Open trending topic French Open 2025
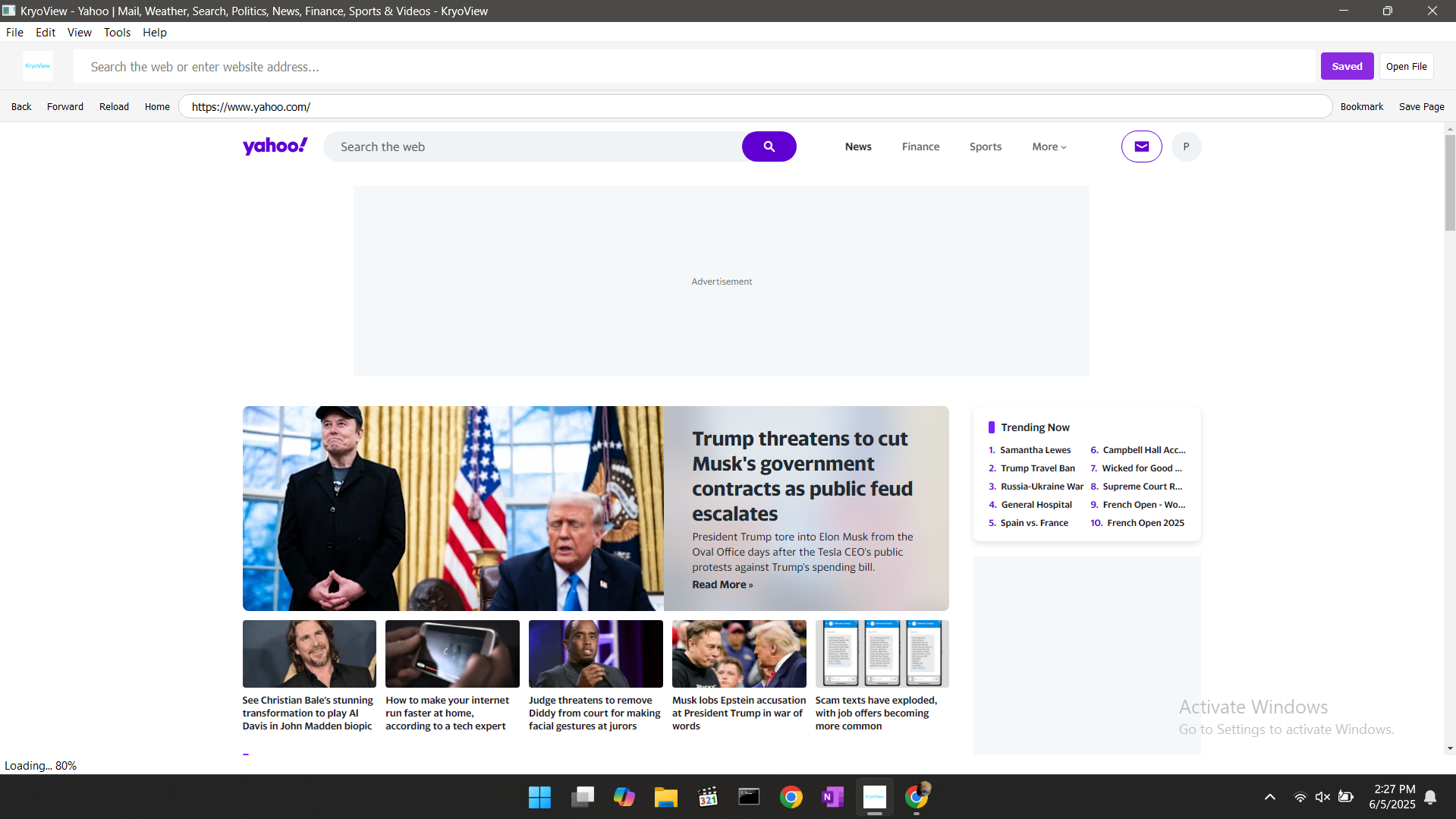 1146,523
